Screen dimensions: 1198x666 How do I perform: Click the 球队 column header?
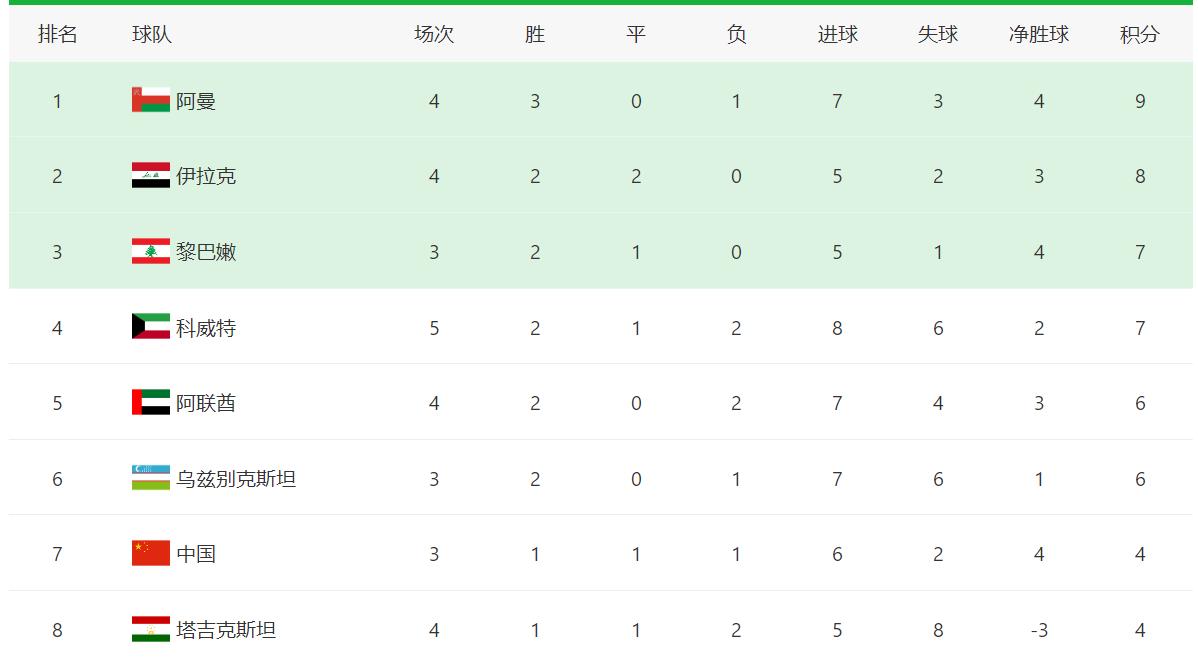click(x=152, y=34)
